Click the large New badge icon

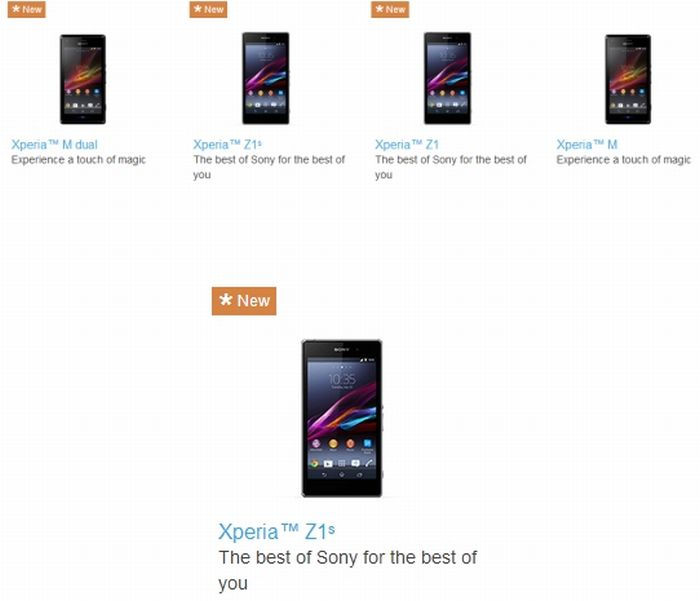coord(244,301)
